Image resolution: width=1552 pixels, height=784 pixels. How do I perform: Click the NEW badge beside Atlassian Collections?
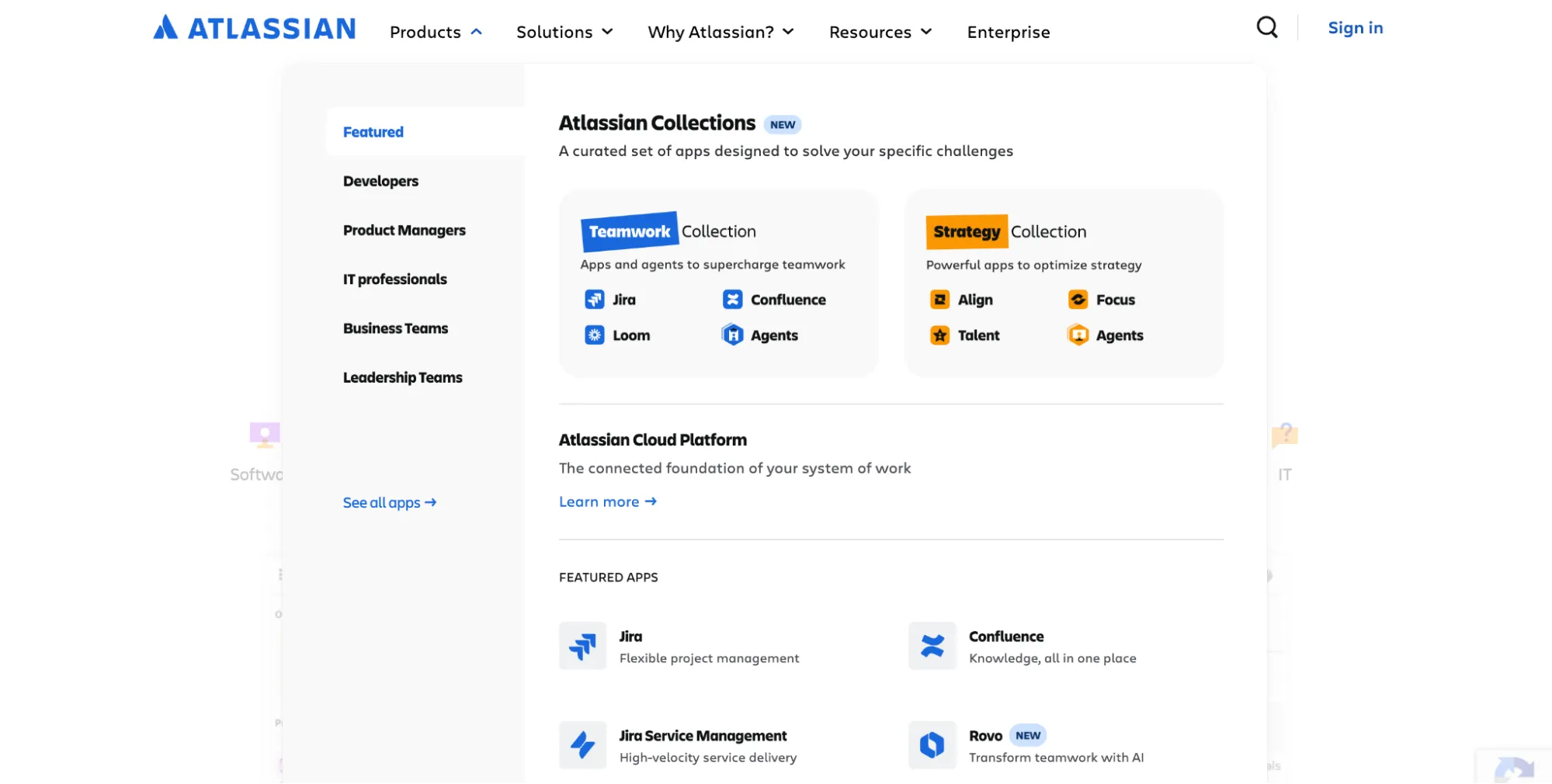pos(783,124)
